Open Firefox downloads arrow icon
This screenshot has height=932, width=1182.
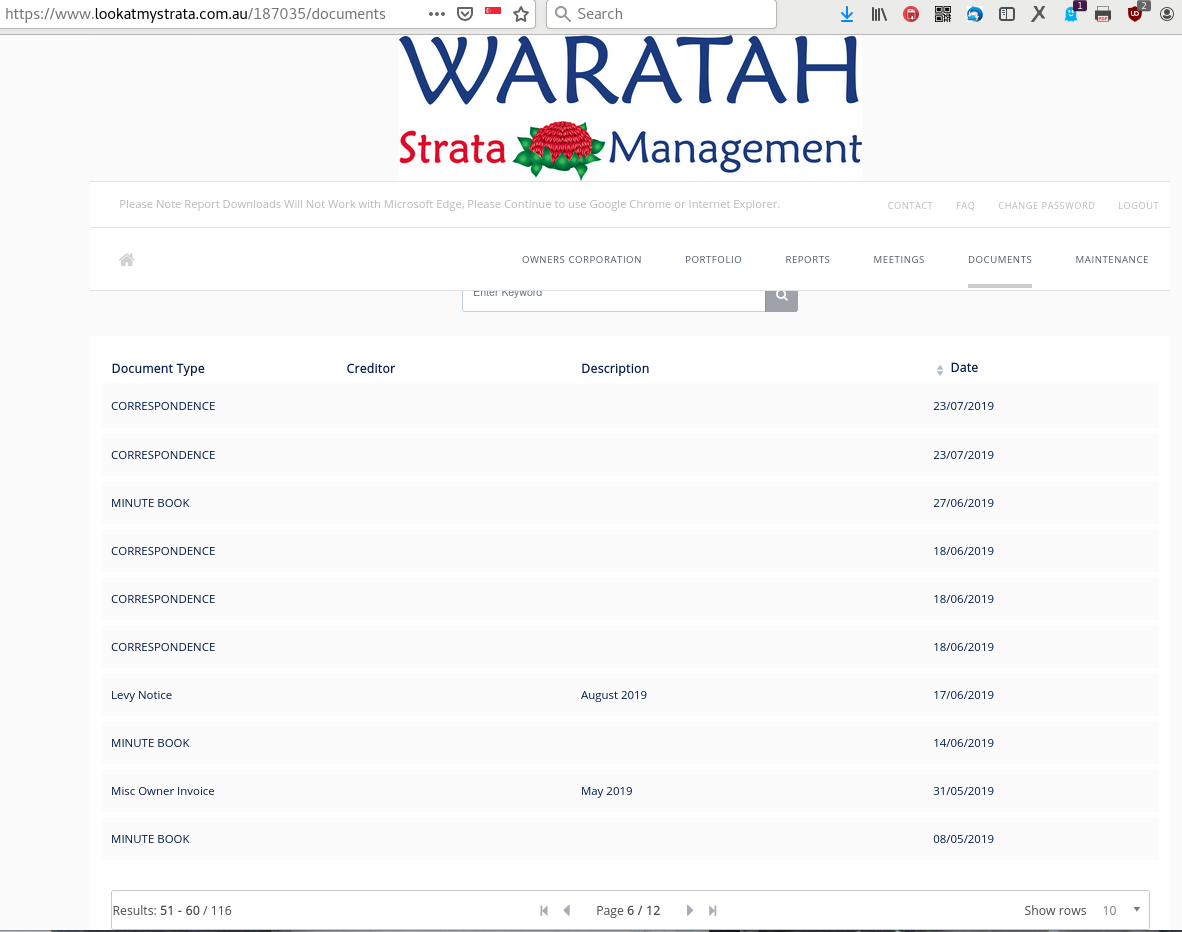click(847, 14)
